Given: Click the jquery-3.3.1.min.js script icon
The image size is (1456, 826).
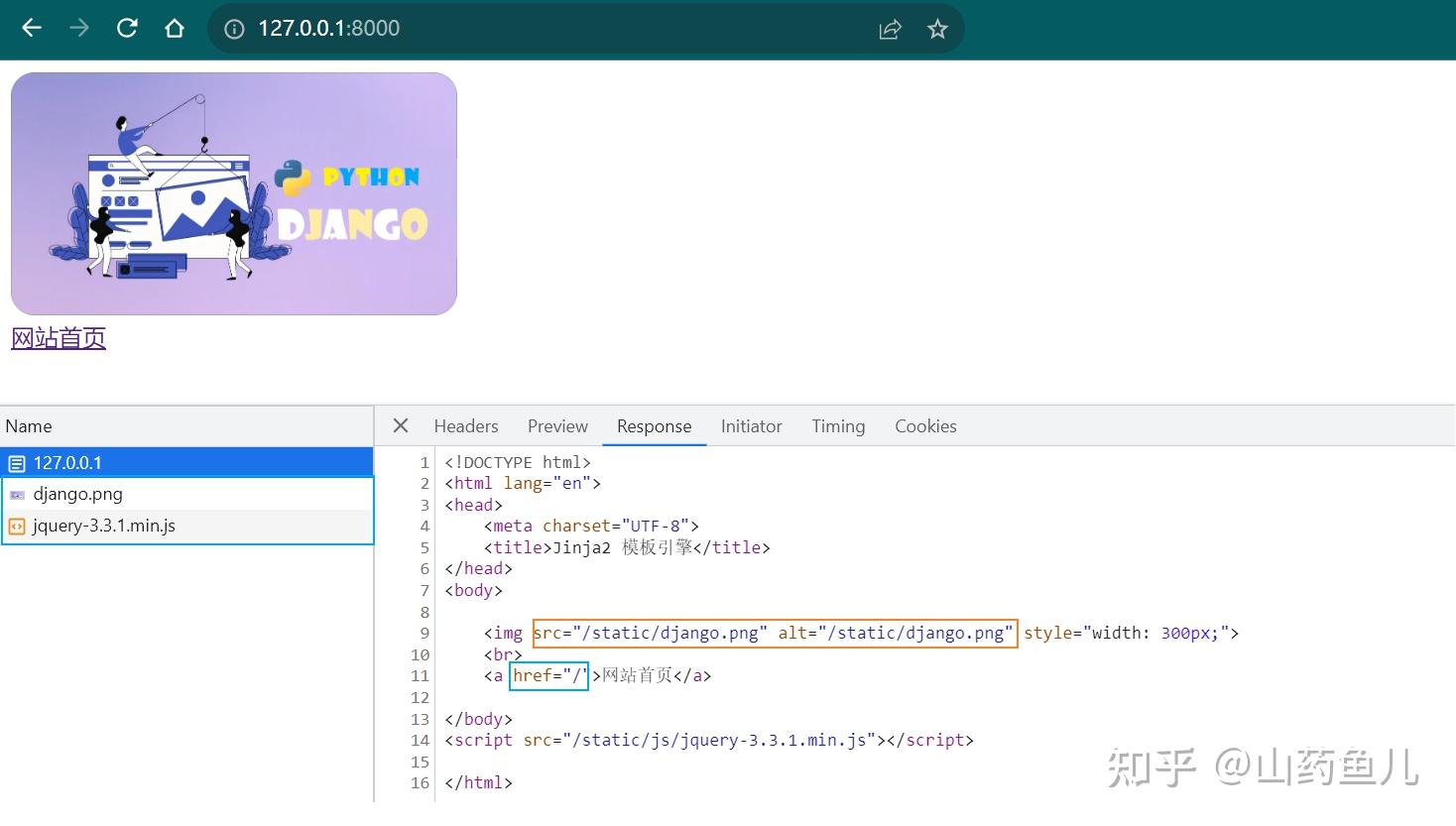Looking at the screenshot, I should click(17, 527).
